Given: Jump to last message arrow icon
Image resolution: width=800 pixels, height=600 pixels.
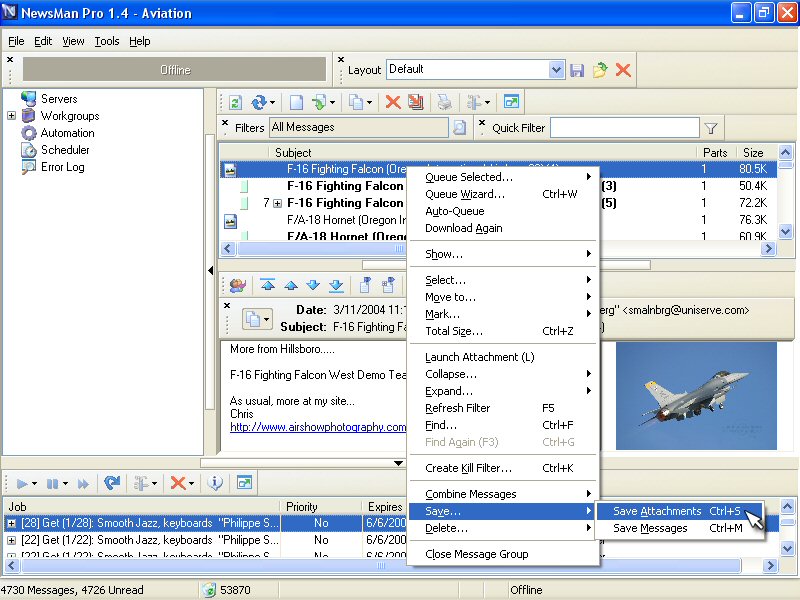Looking at the screenshot, I should (x=336, y=285).
